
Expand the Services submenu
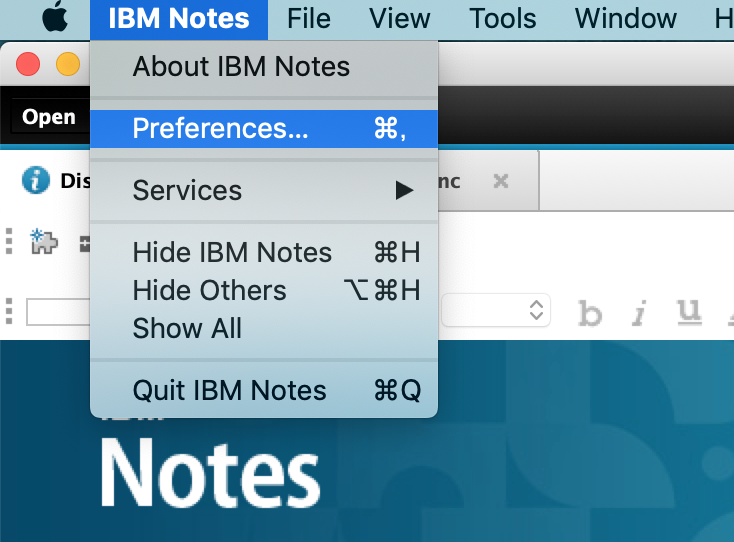[x=264, y=190]
